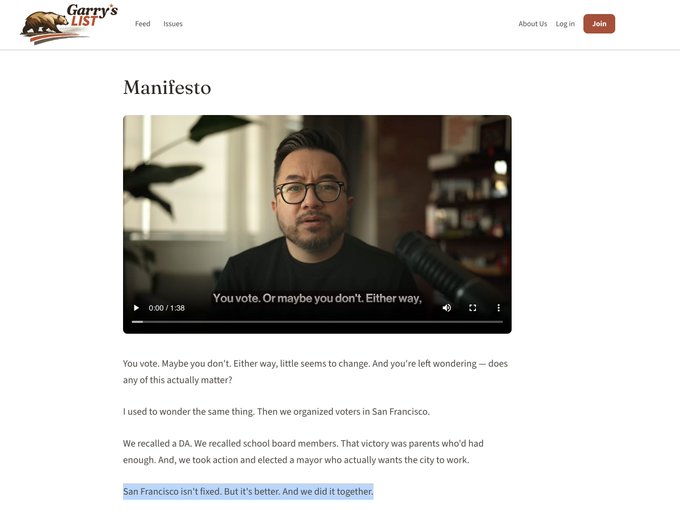Click the Log in link
Viewport: 680px width, 513px height.
tap(565, 24)
